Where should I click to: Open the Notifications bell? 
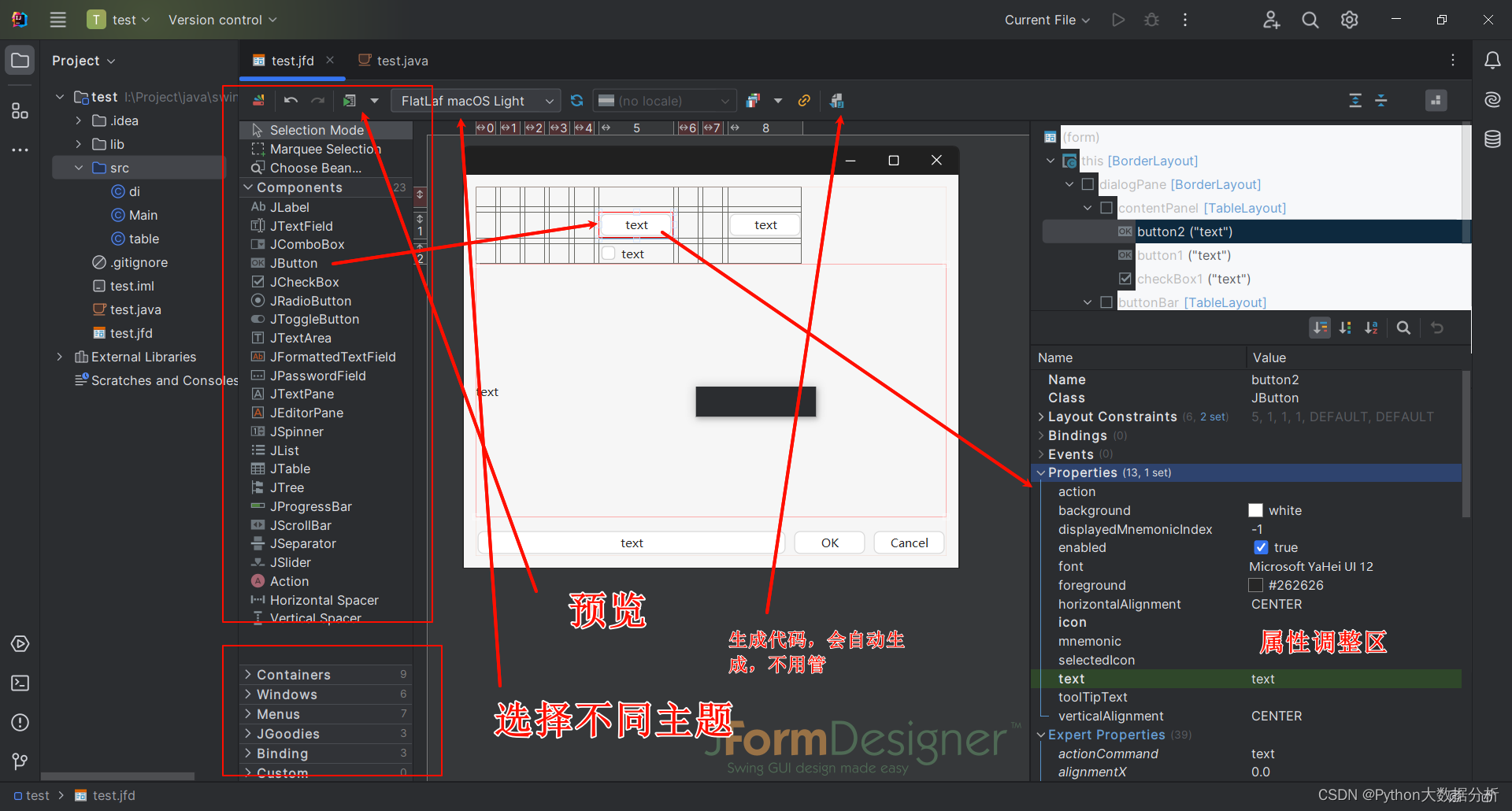pos(1492,61)
